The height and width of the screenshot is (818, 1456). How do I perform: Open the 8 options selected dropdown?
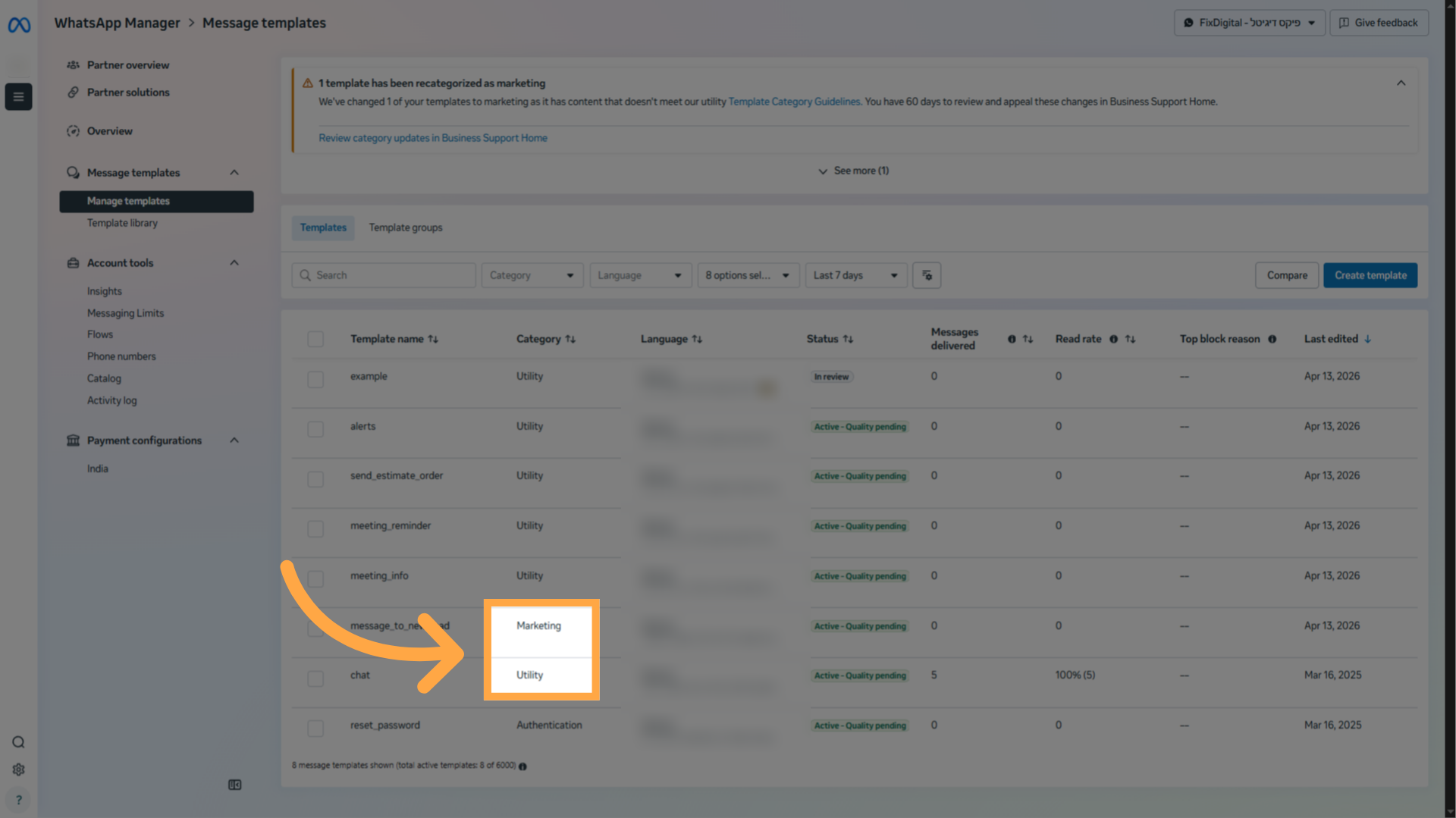click(748, 275)
